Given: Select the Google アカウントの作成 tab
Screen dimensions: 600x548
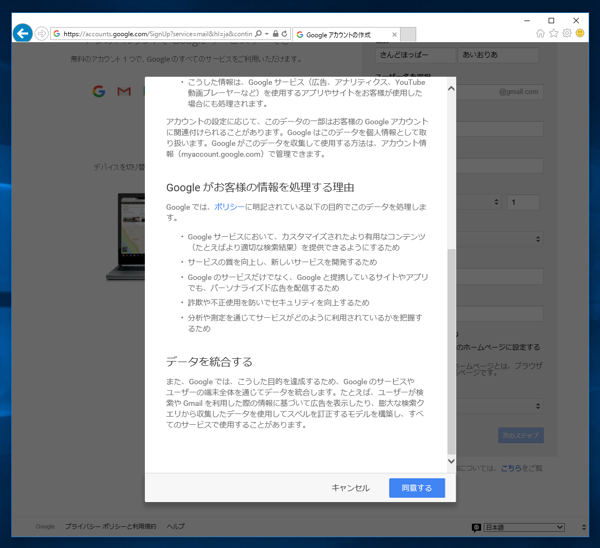Looking at the screenshot, I should 346,34.
